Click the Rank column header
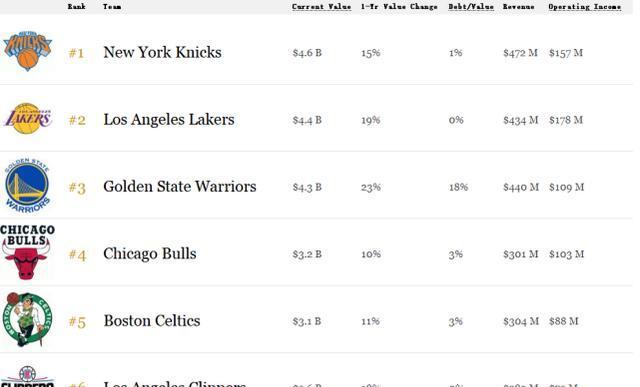The height and width of the screenshot is (387, 640). [76, 7]
